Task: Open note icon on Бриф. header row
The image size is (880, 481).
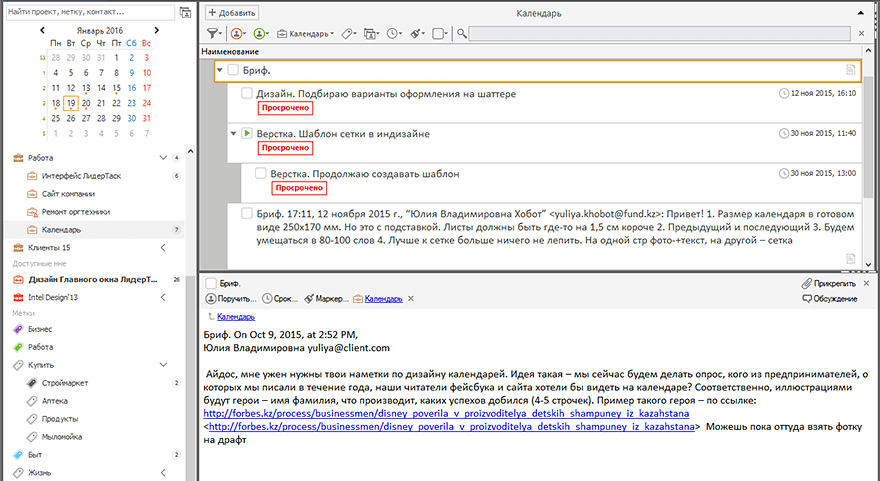Action: (x=850, y=70)
